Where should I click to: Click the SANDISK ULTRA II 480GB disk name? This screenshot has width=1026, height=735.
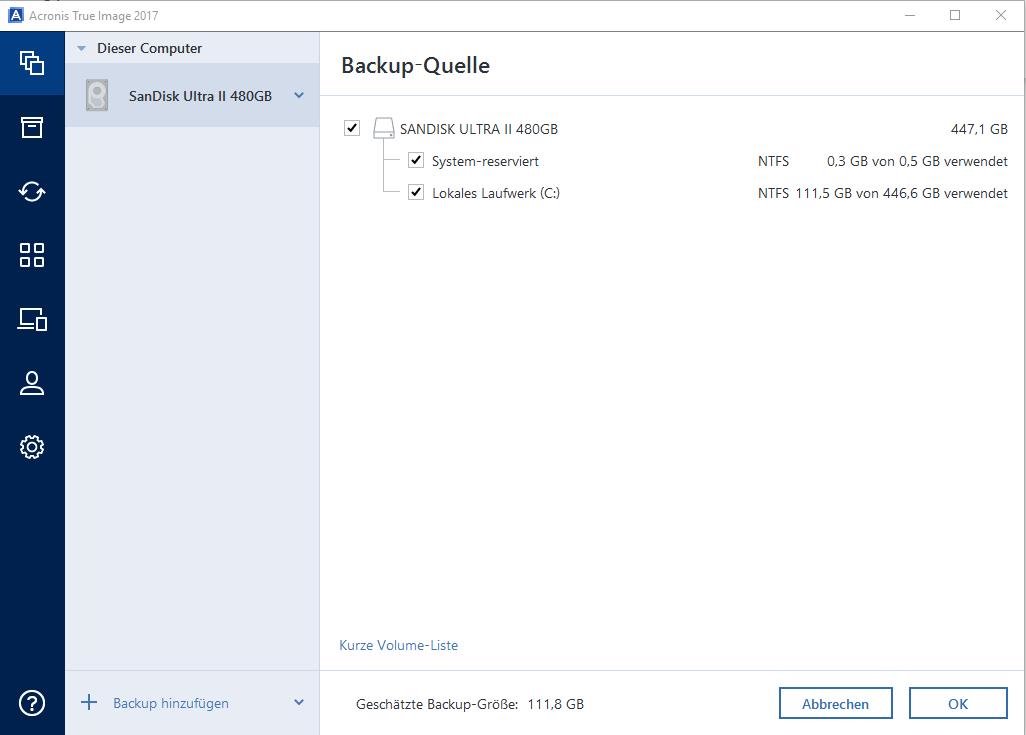click(x=479, y=129)
